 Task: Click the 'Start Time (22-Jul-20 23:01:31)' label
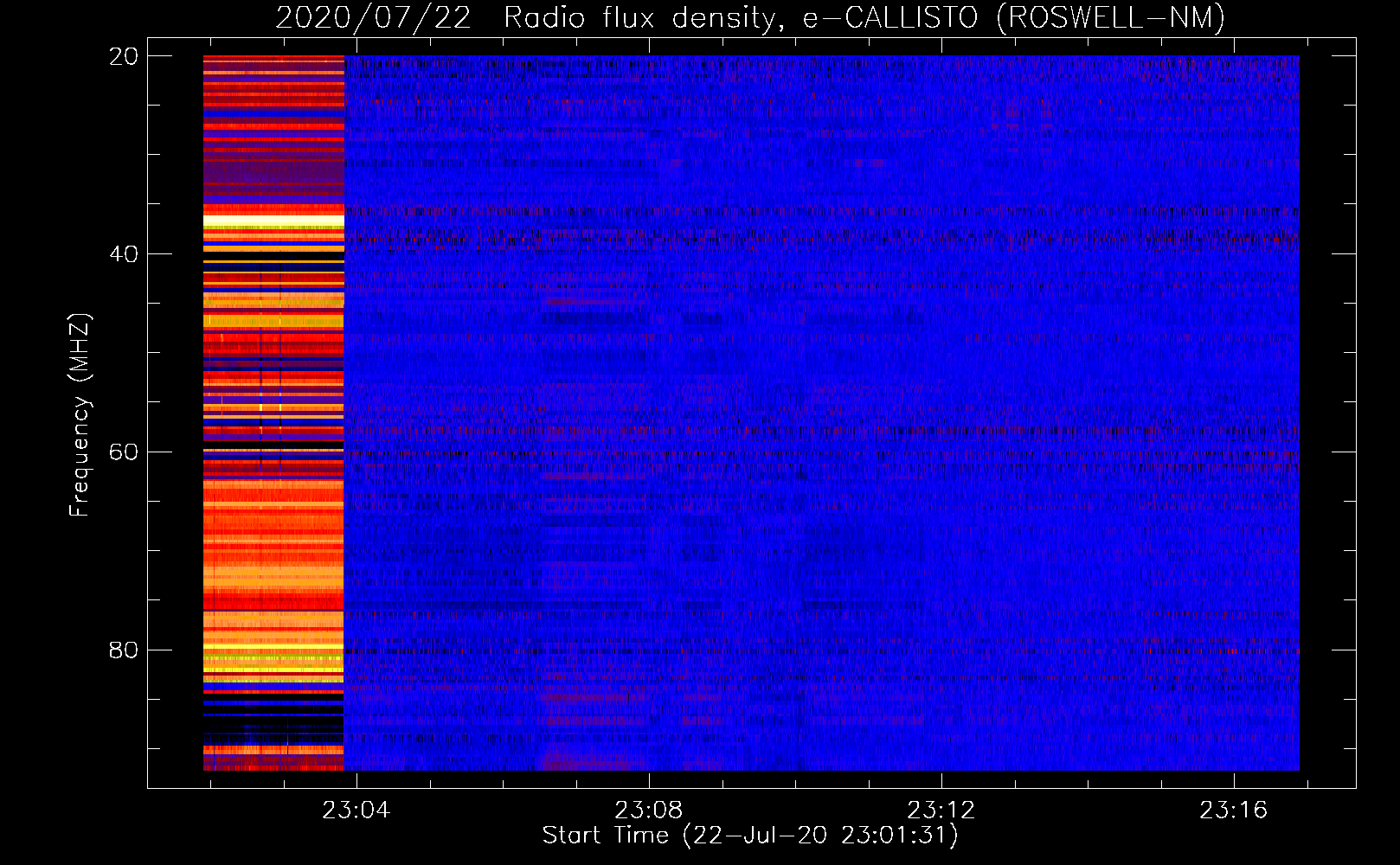750,836
